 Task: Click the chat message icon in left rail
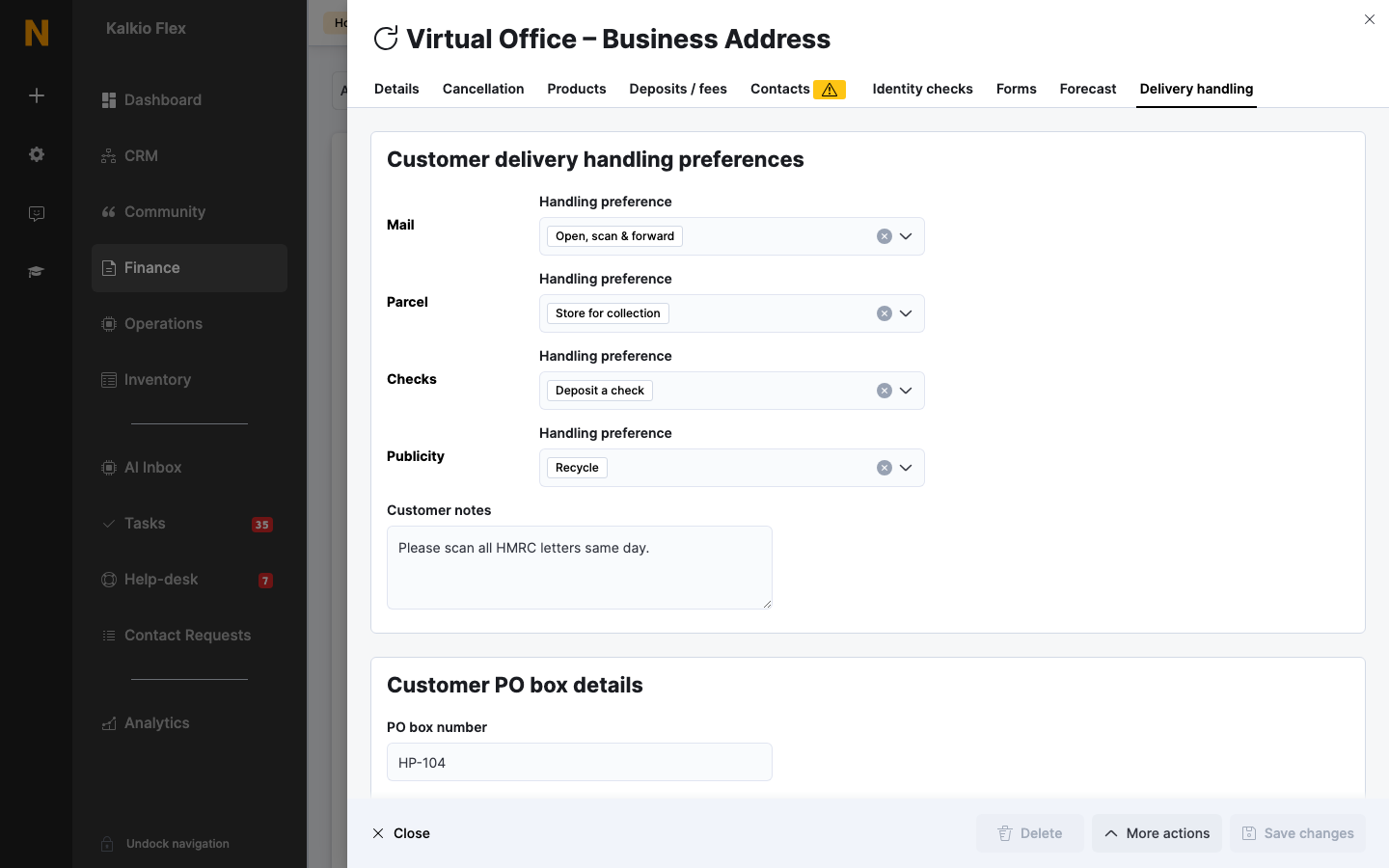point(37,214)
